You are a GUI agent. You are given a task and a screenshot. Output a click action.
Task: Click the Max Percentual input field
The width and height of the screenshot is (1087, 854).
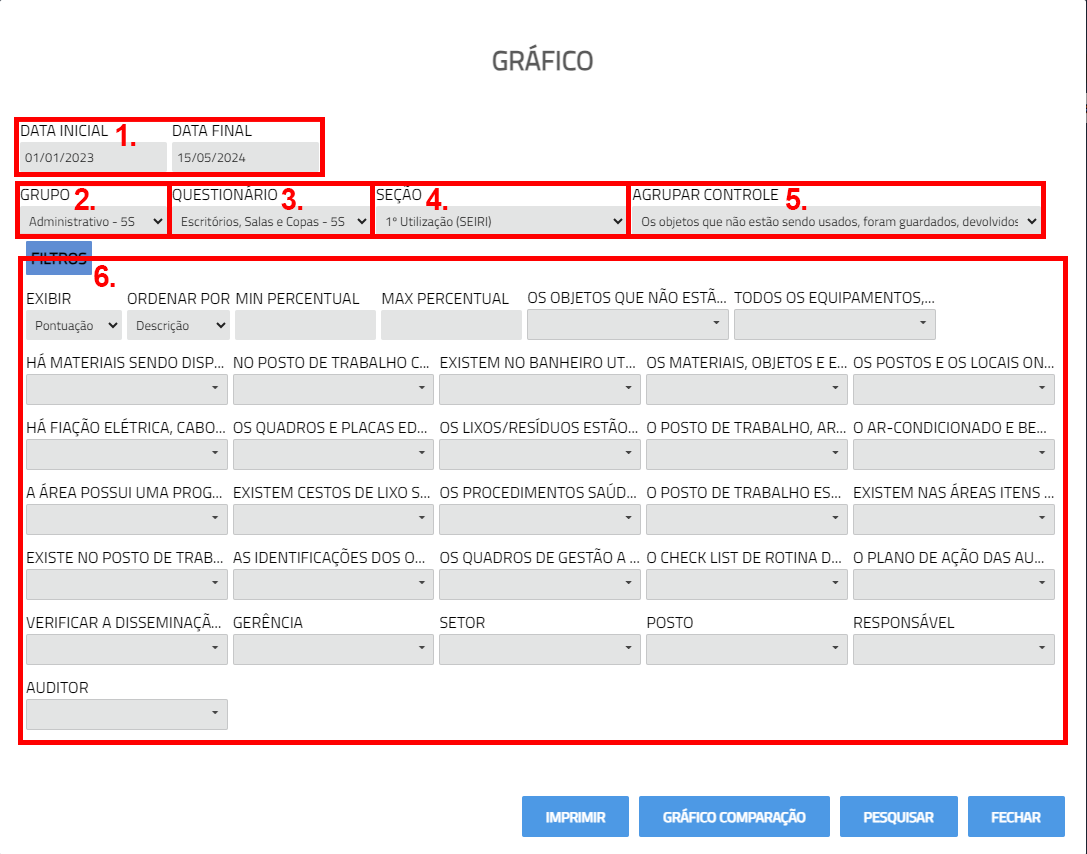click(451, 325)
